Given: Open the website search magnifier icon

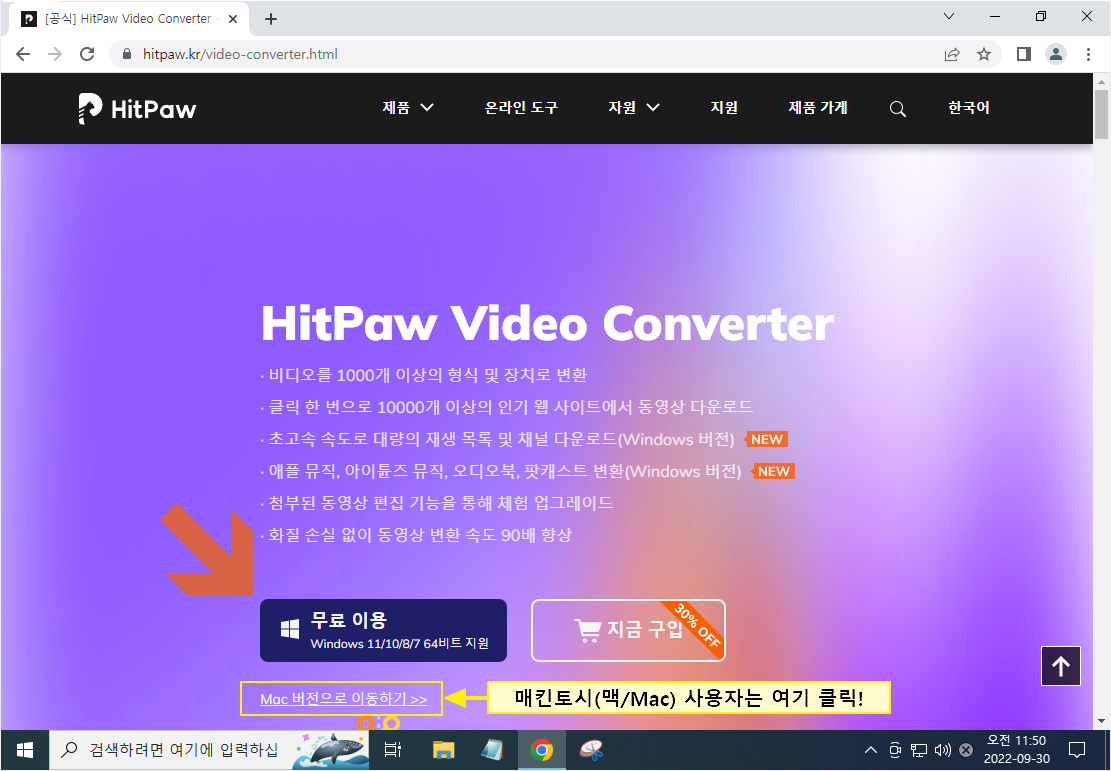Looking at the screenshot, I should tap(898, 109).
